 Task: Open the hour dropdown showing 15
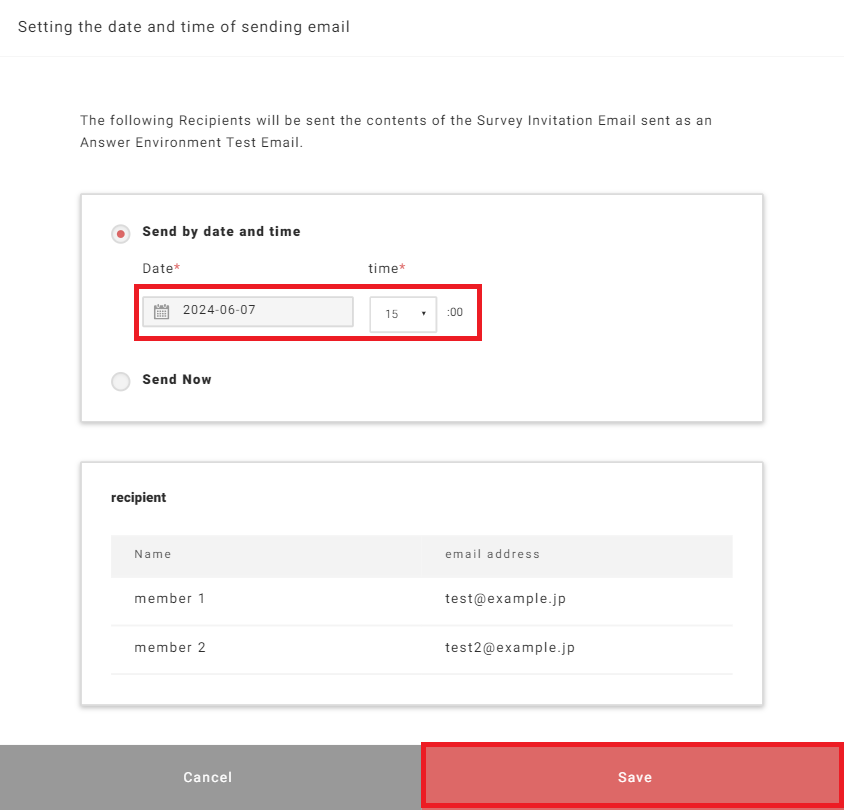(x=402, y=314)
